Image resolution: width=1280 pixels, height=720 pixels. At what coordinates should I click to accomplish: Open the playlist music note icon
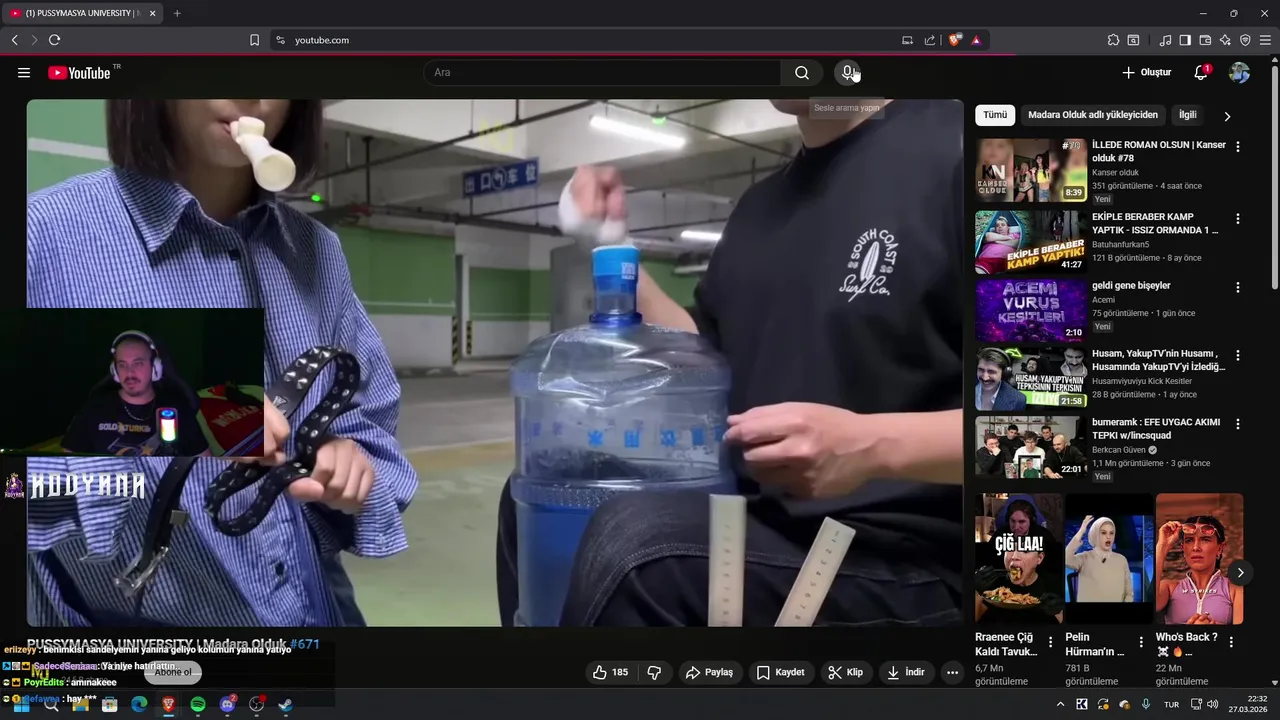click(1165, 40)
